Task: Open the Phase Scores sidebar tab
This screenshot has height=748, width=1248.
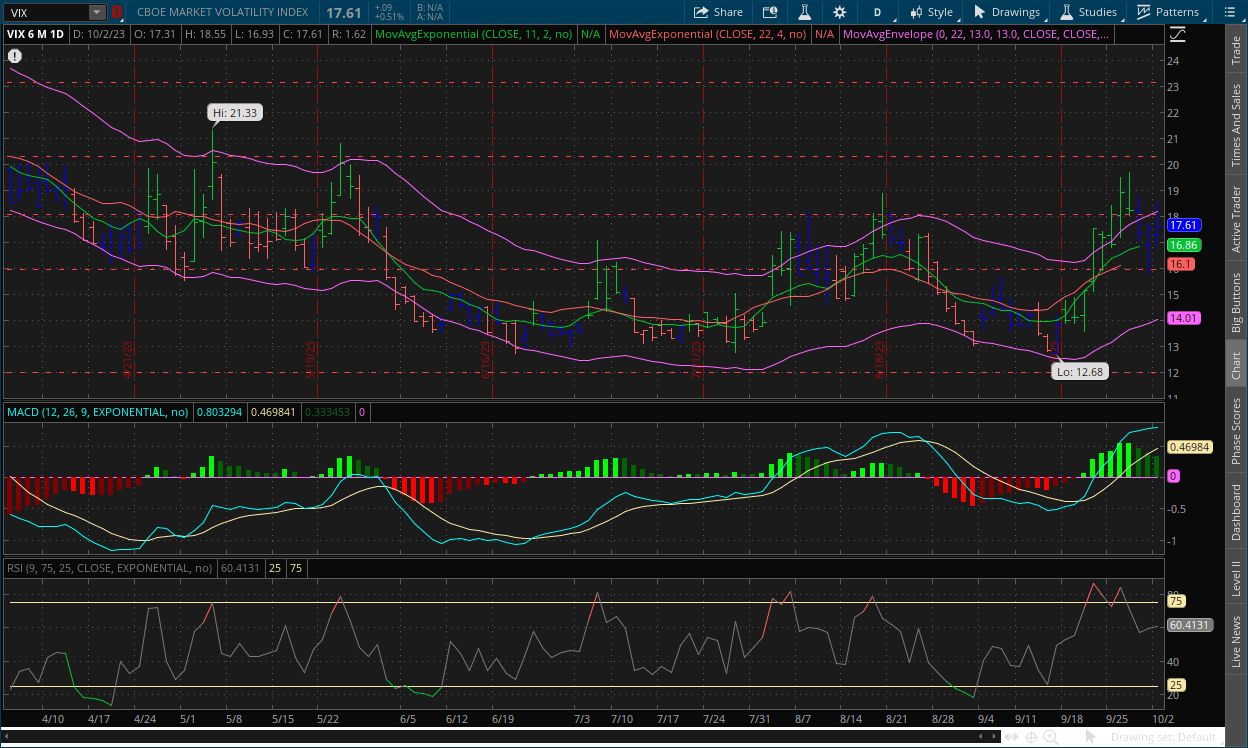Action: (x=1236, y=430)
